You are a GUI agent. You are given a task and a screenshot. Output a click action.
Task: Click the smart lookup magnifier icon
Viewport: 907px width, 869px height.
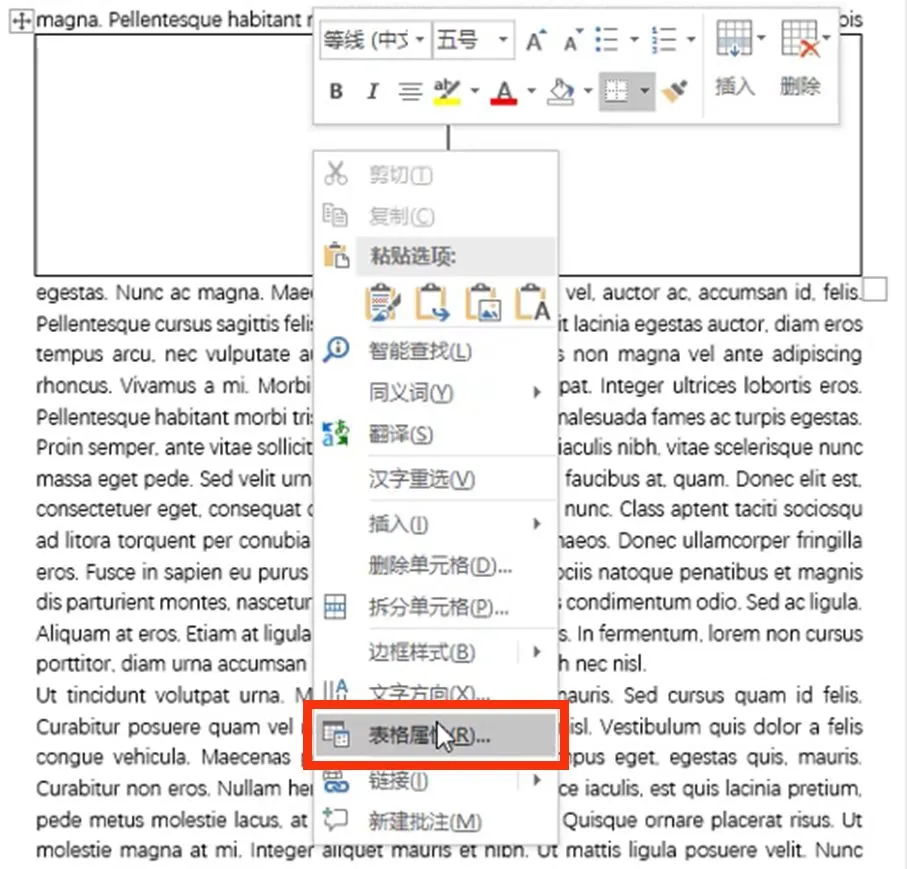click(336, 350)
